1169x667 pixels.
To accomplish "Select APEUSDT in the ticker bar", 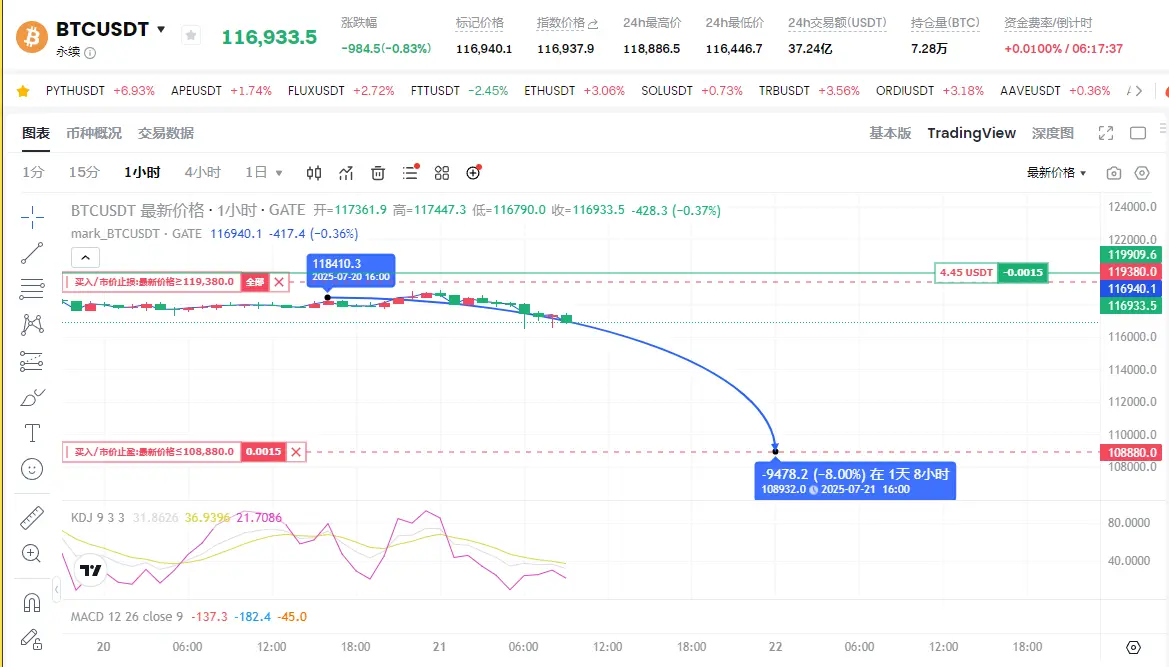I will point(196,91).
